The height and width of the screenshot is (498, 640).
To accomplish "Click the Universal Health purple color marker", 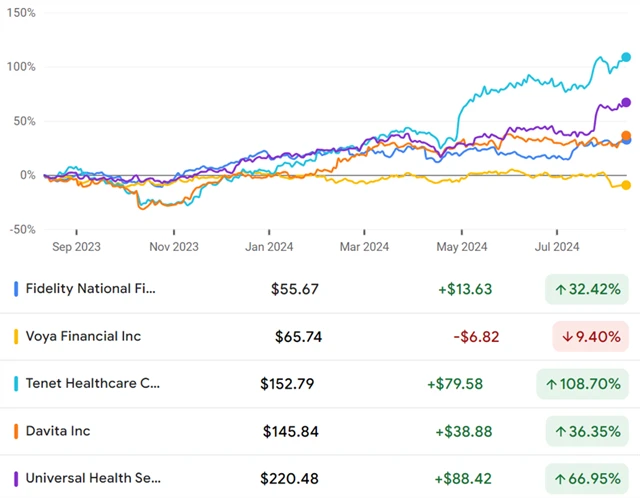I will 16,478.
